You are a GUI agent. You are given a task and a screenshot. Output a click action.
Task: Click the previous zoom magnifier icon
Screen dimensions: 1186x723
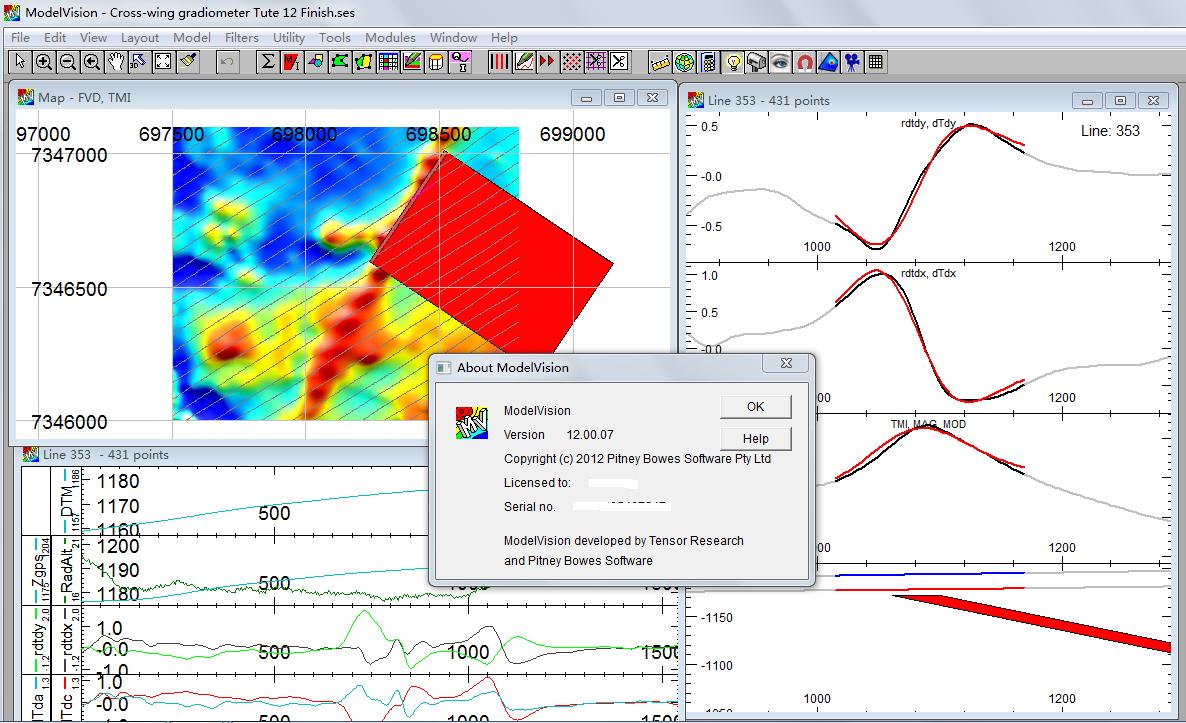point(92,62)
